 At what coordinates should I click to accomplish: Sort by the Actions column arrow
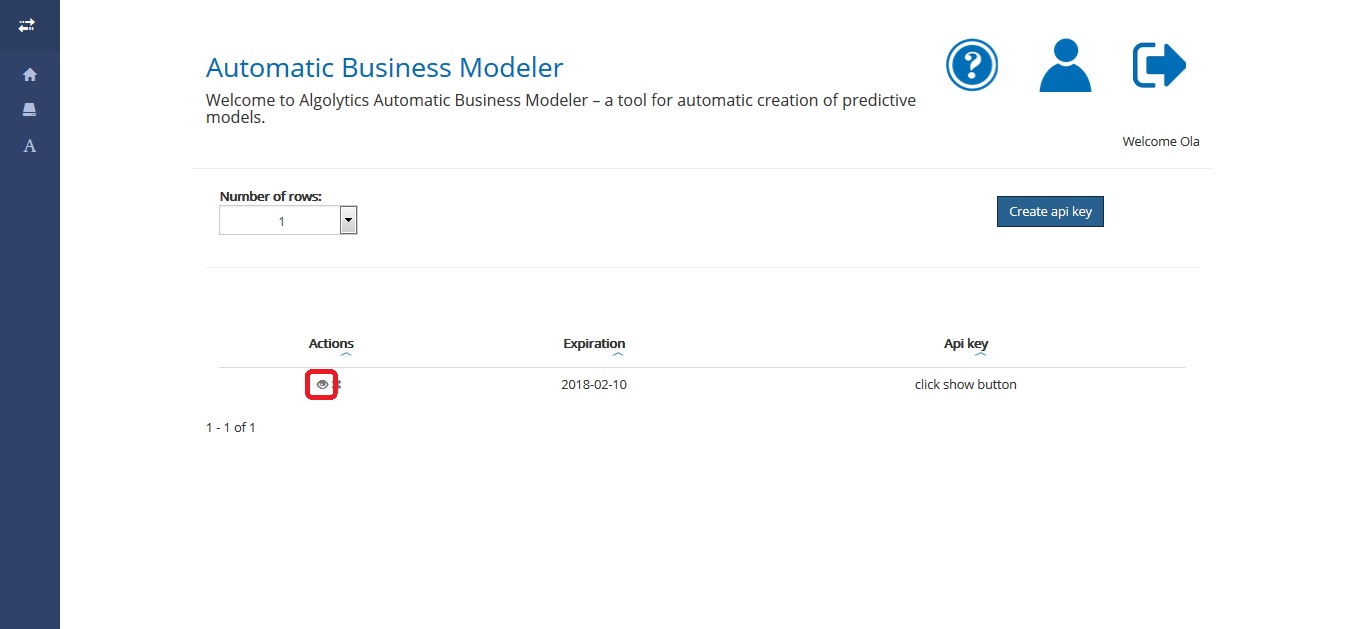[345, 354]
